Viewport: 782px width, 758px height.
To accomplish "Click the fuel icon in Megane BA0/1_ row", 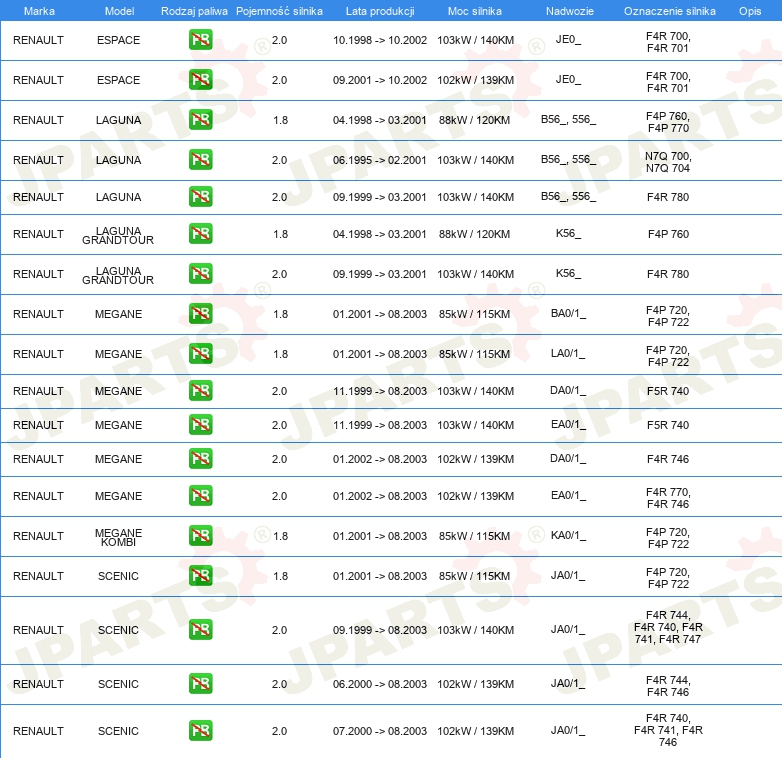I will 200,314.
